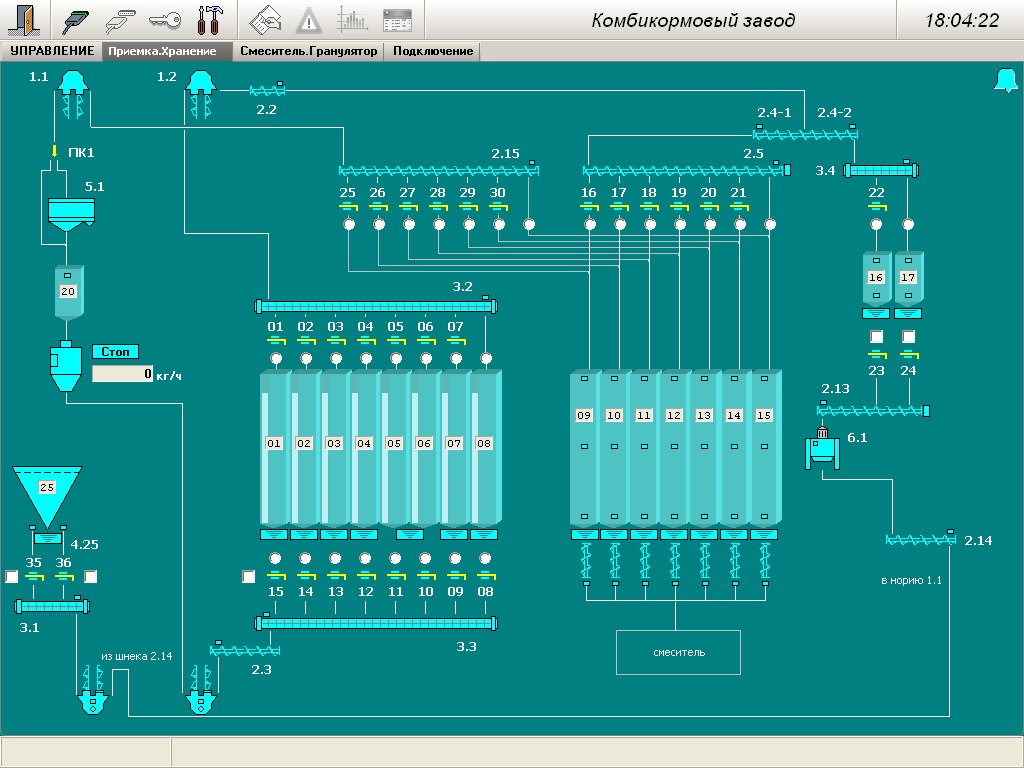Open the hammer and screwdriver settings
This screenshot has width=1024, height=768.
coord(209,20)
